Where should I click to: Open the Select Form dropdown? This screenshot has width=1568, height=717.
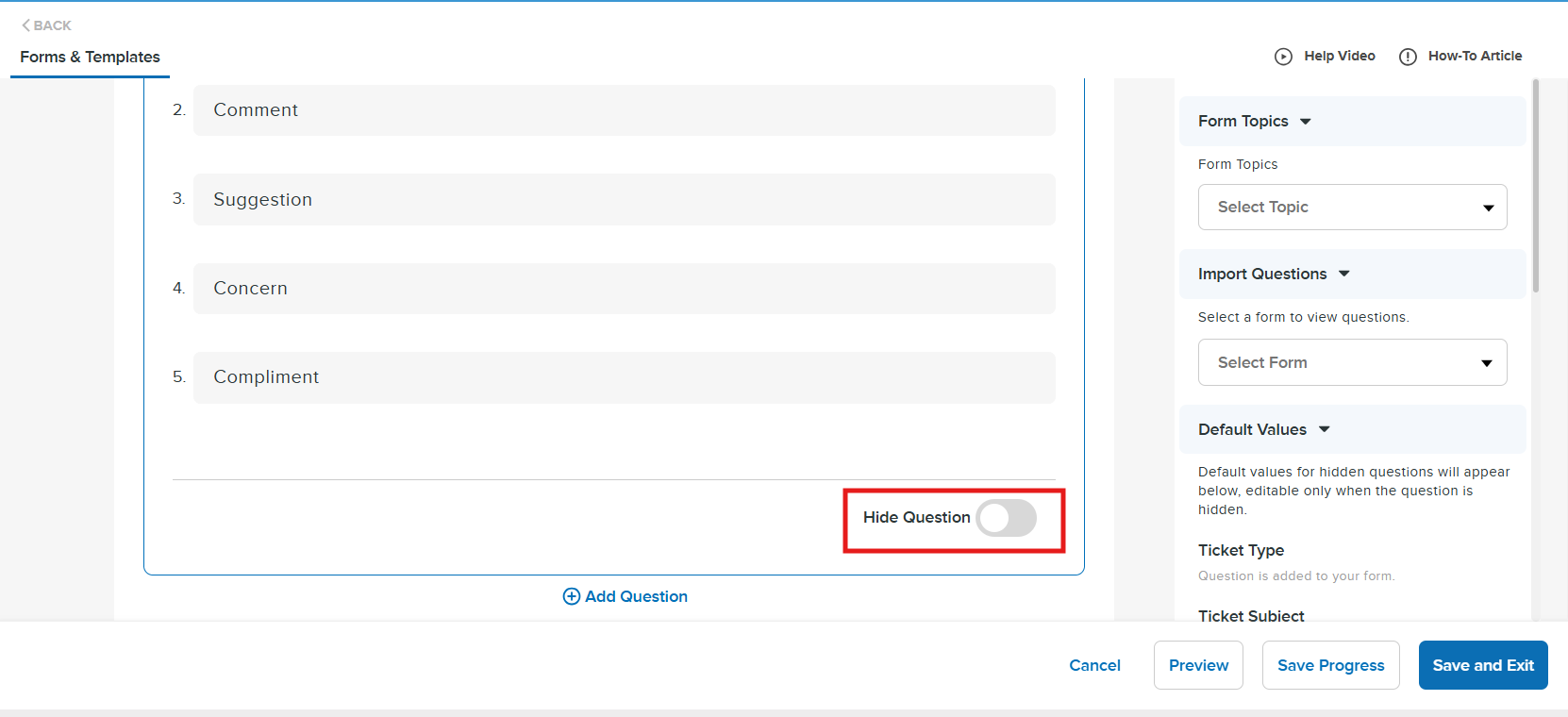1352,363
